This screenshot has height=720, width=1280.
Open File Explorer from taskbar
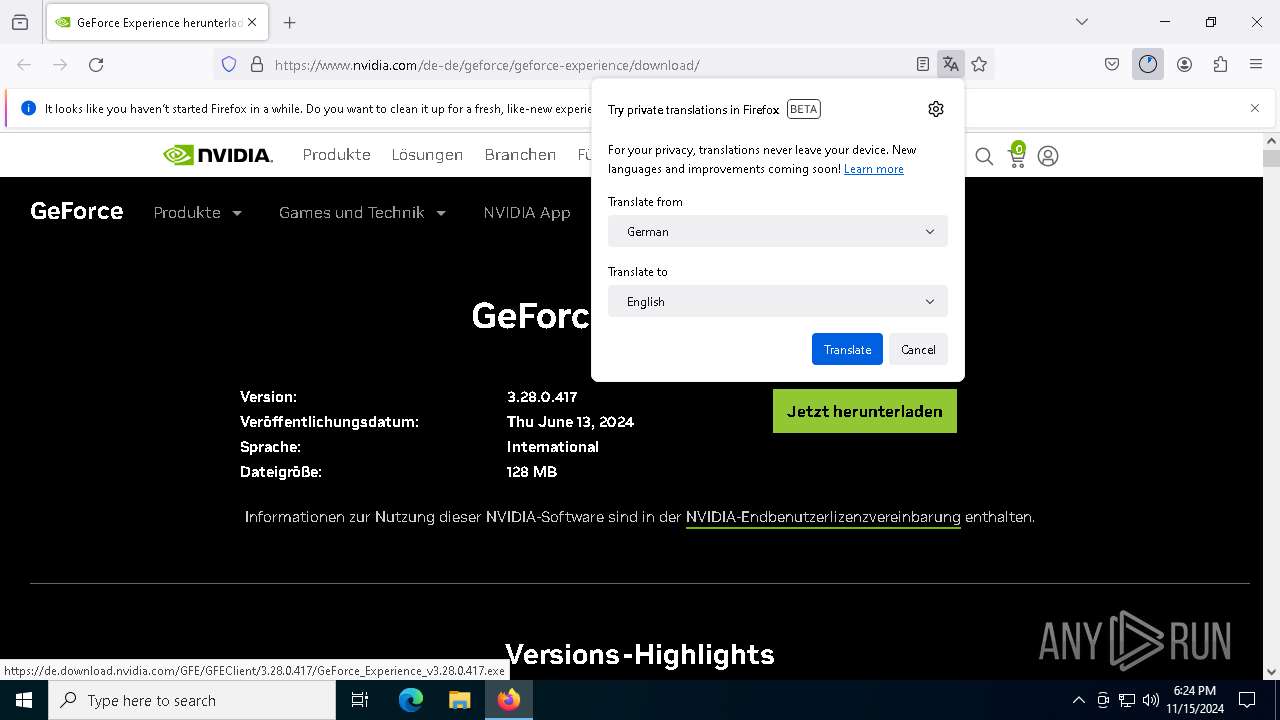(459, 700)
